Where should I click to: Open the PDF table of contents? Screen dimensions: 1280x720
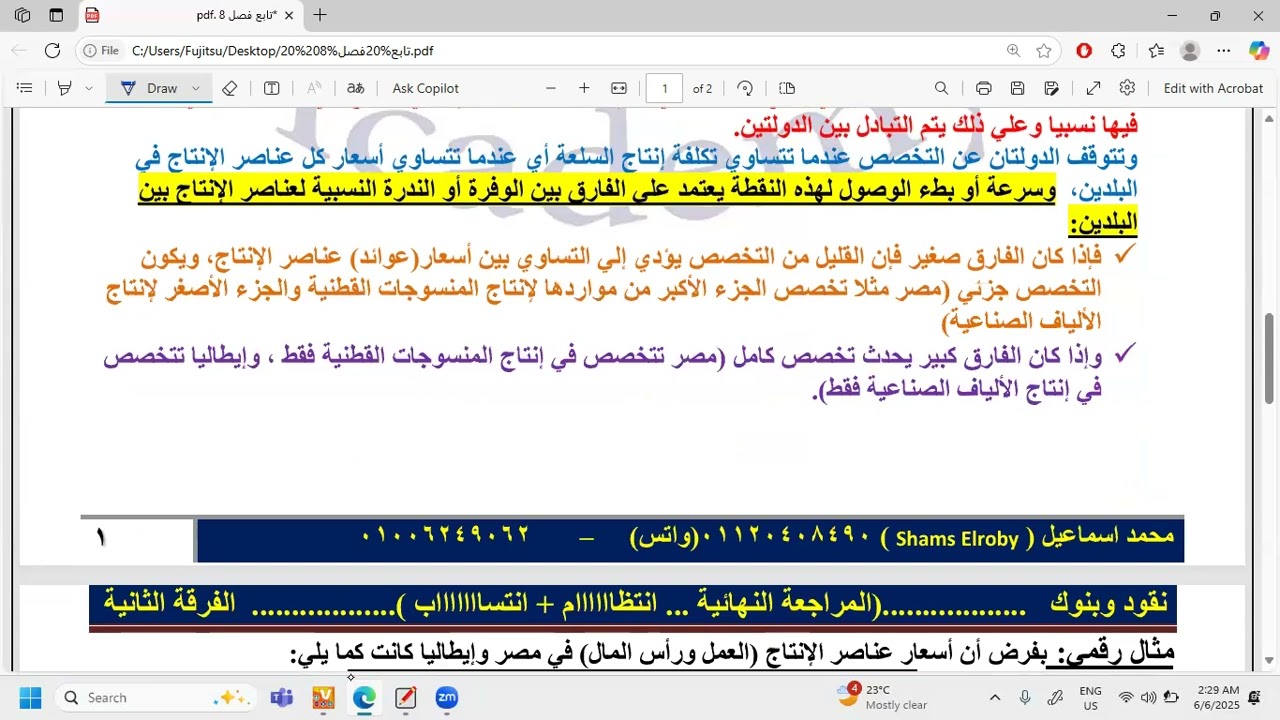[x=25, y=88]
